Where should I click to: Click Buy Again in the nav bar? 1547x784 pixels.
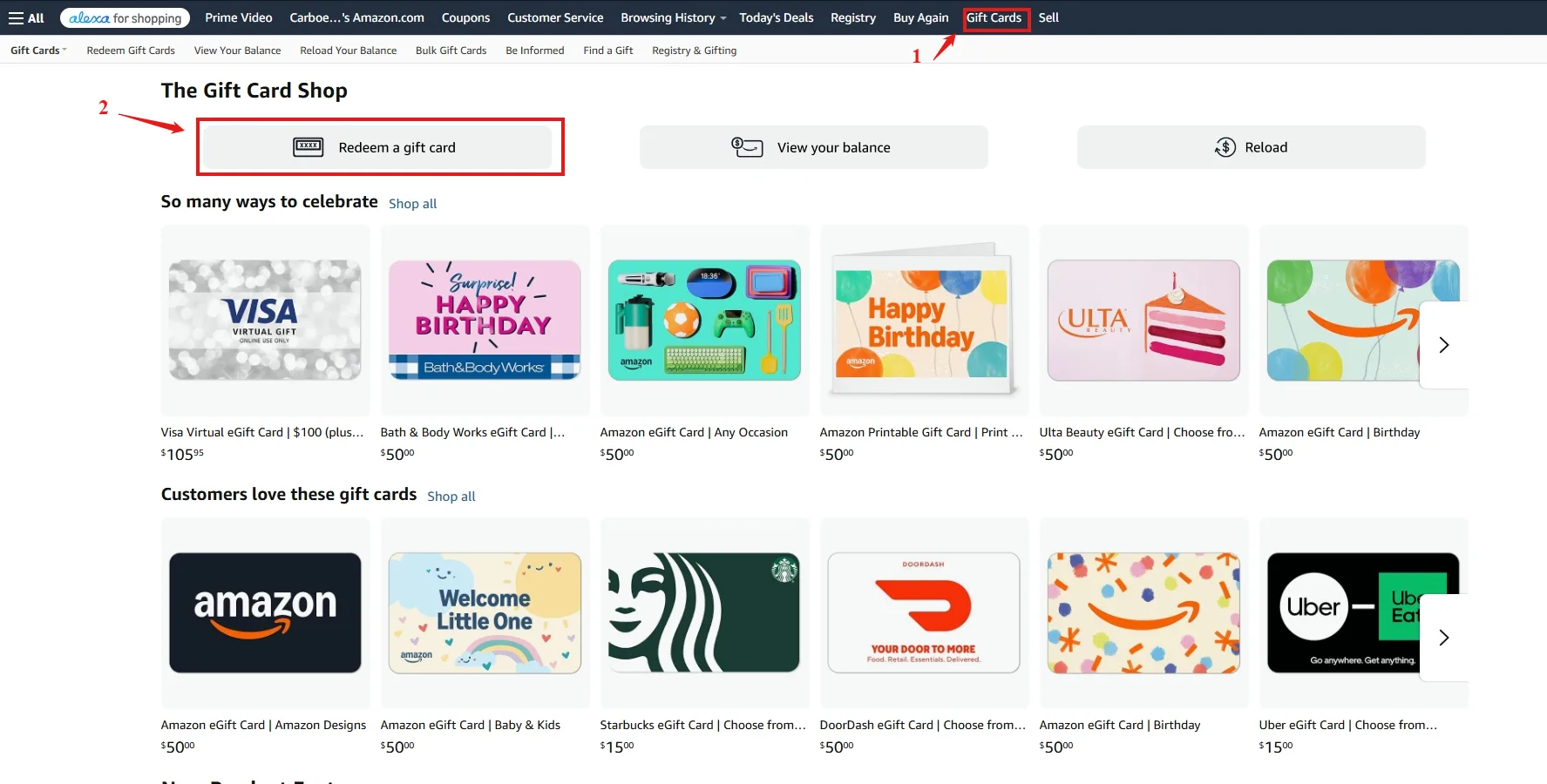(920, 17)
